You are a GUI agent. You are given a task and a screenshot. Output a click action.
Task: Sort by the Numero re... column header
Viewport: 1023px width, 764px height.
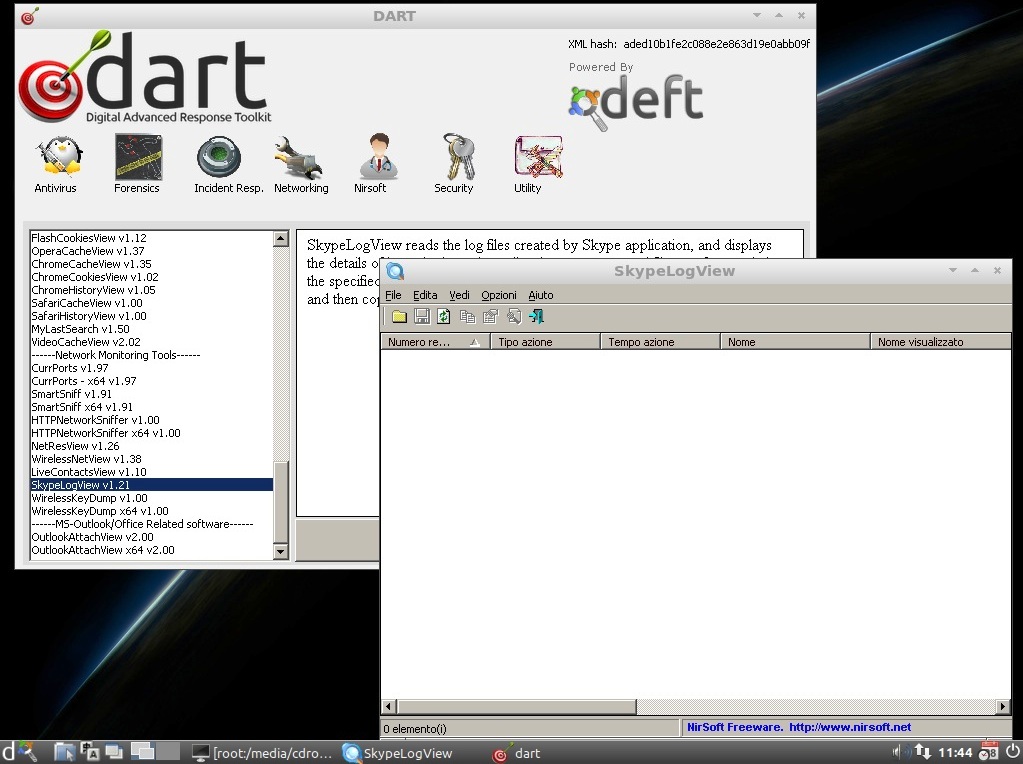(x=435, y=342)
